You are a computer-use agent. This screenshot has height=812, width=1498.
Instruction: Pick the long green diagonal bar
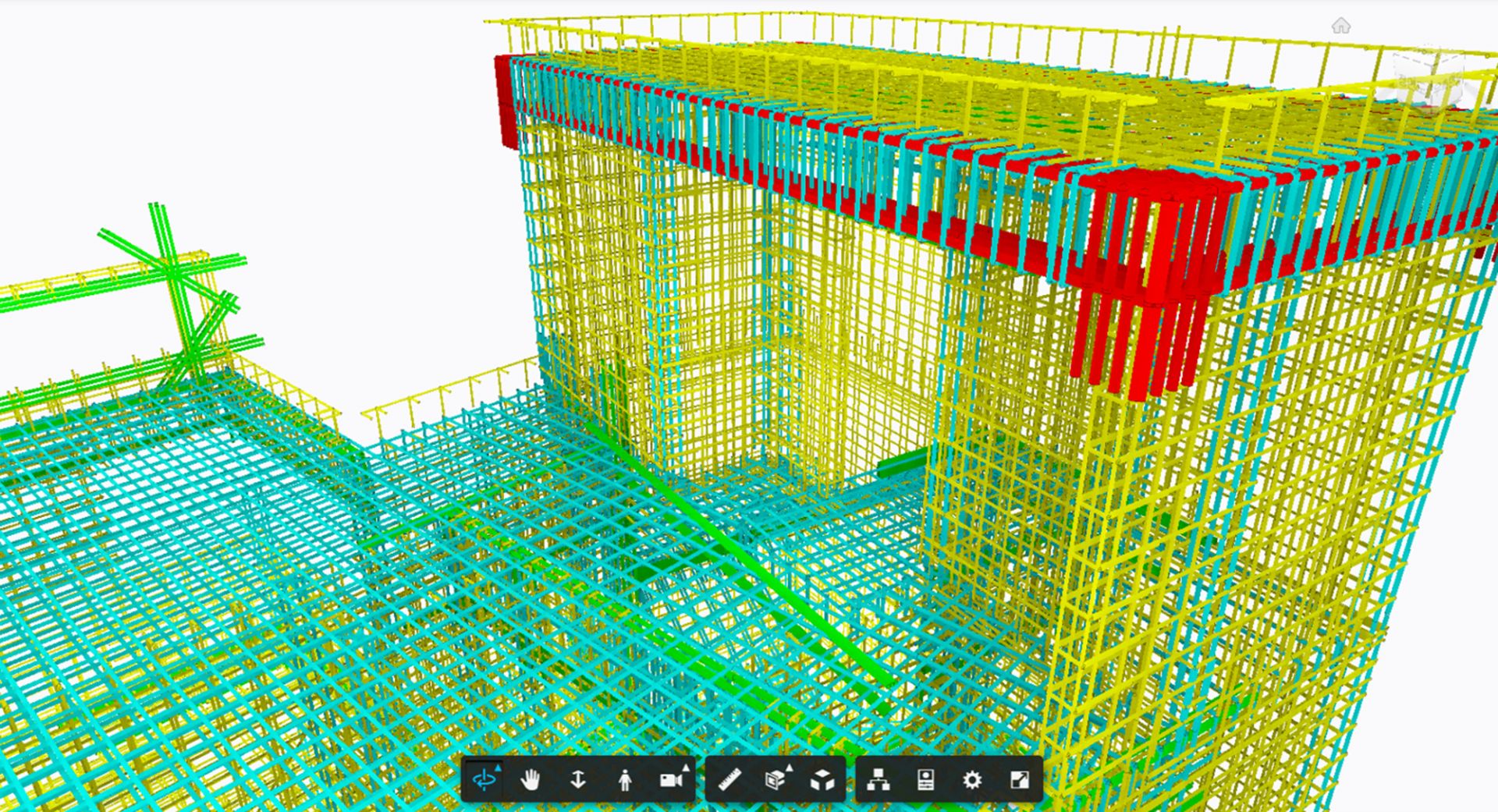point(749,563)
